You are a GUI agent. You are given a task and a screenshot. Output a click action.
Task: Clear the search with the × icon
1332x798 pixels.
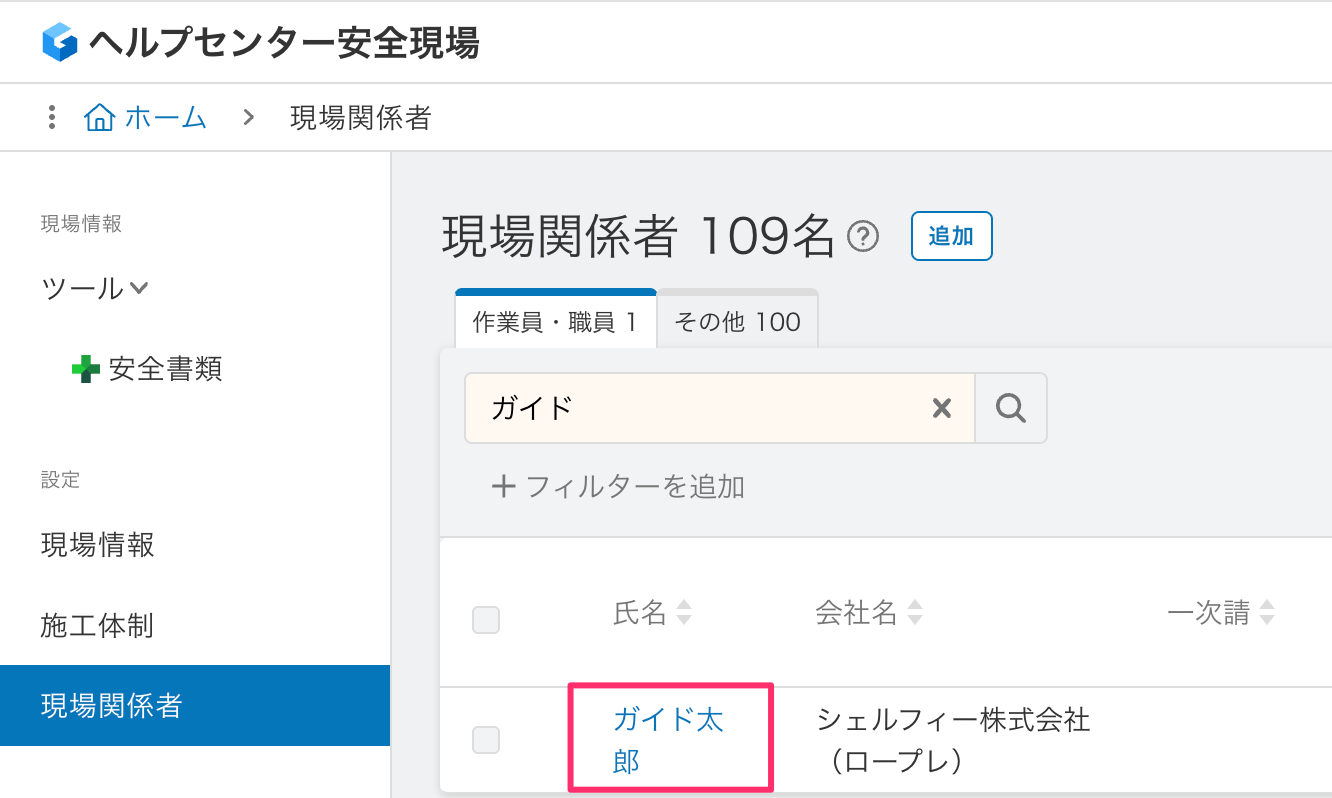pos(941,407)
